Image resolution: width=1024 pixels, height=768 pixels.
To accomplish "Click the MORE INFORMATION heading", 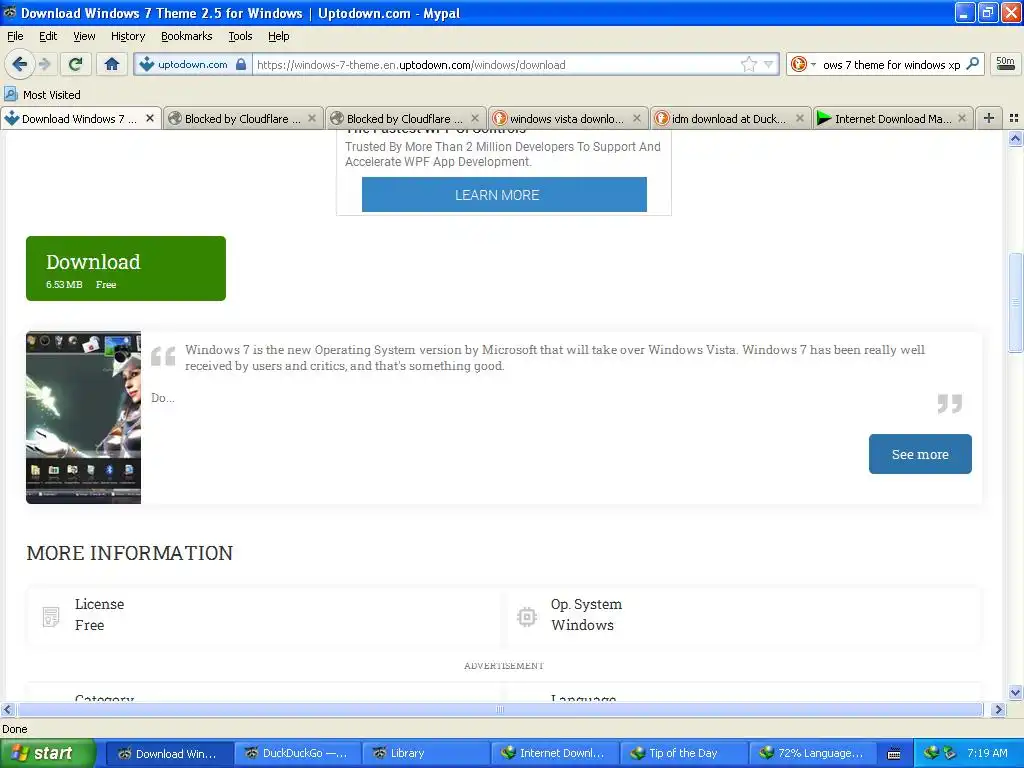I will 129,552.
